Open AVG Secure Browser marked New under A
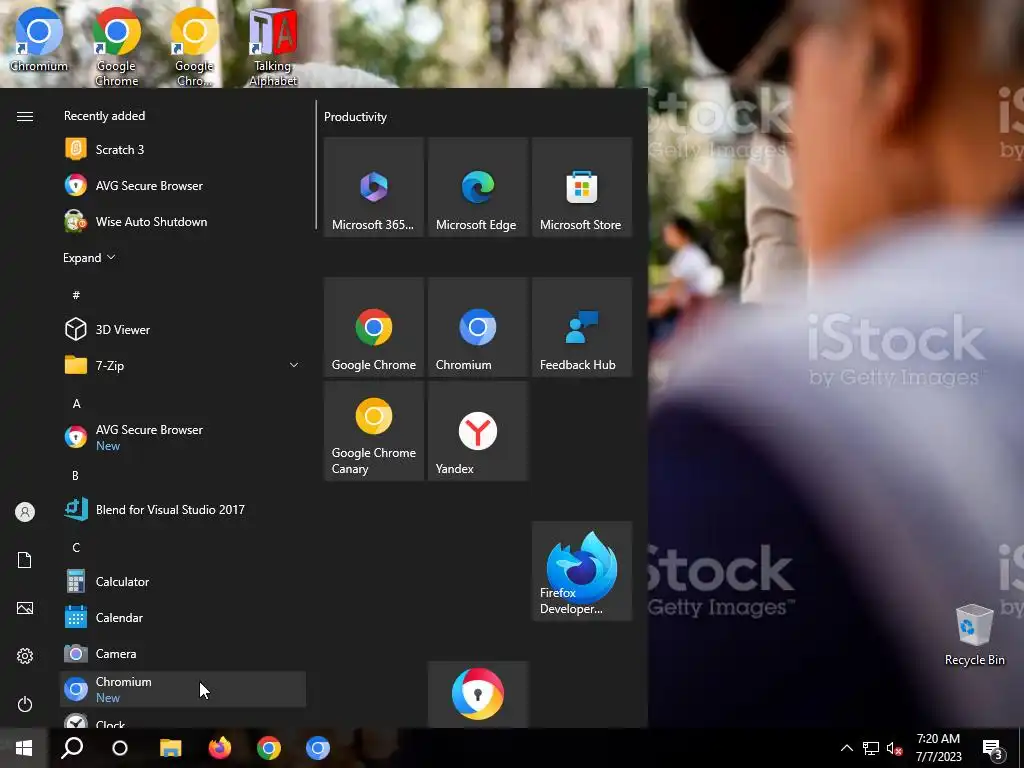The height and width of the screenshot is (768, 1024). (183, 438)
